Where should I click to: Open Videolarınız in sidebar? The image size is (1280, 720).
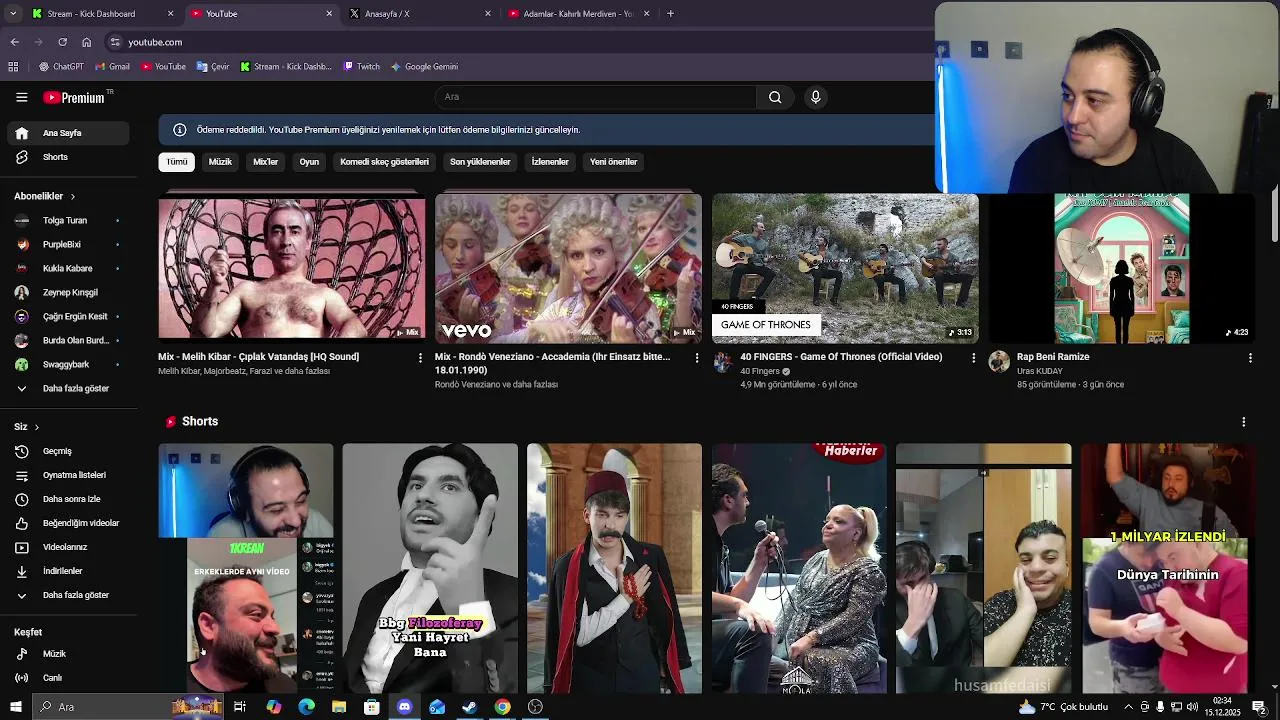66,547
